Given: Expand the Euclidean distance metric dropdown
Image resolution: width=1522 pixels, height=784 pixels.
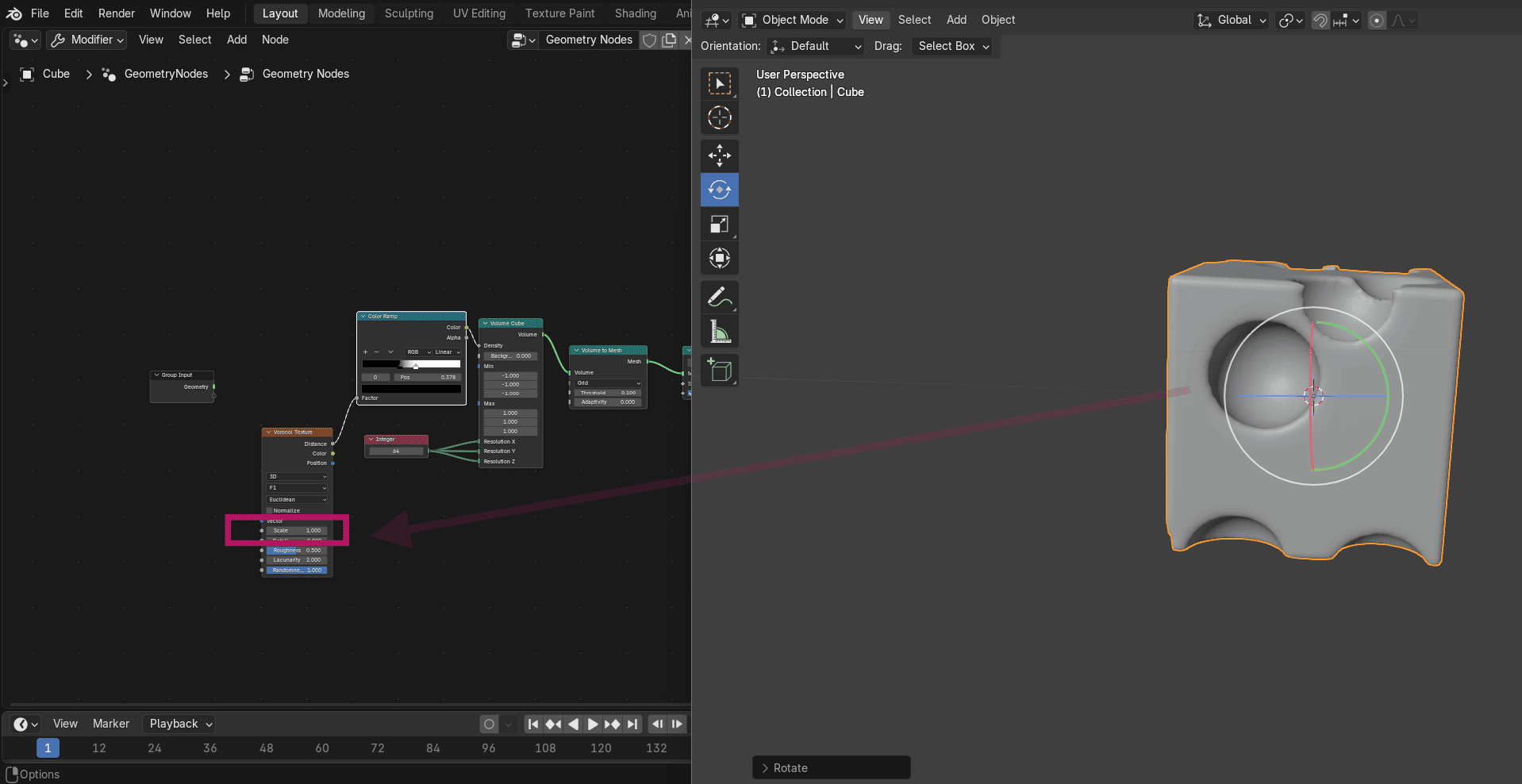Looking at the screenshot, I should [x=297, y=500].
